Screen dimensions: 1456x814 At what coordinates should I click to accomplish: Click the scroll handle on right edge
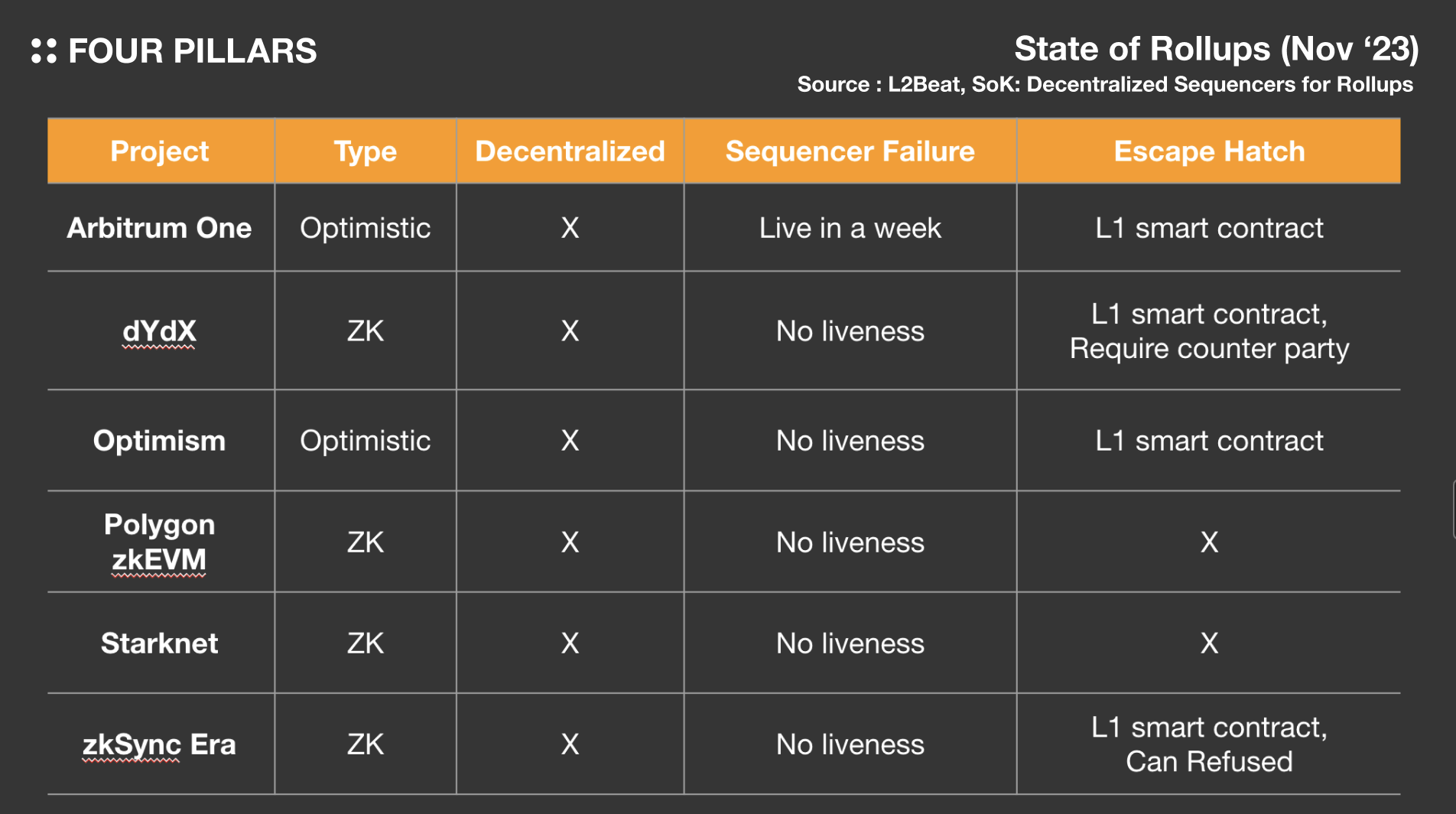(1453, 510)
